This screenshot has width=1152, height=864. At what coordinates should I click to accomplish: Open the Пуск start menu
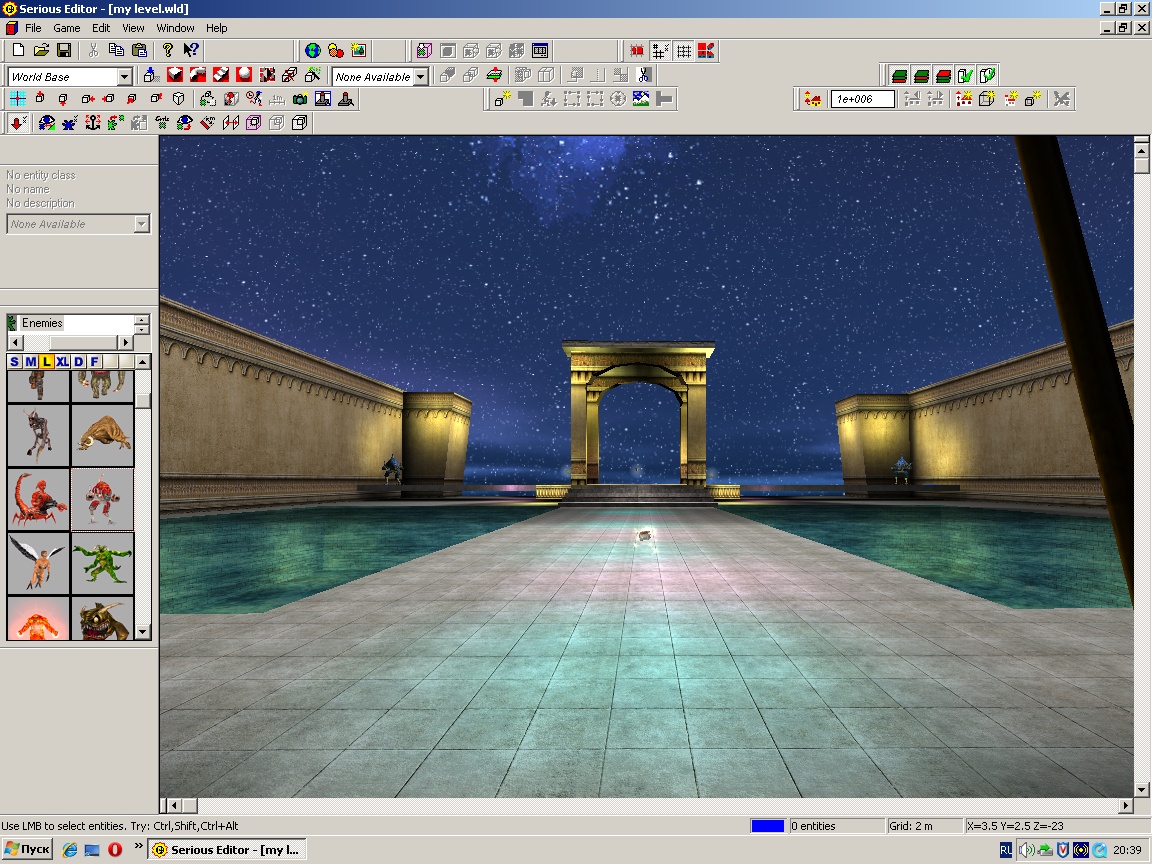coord(27,849)
